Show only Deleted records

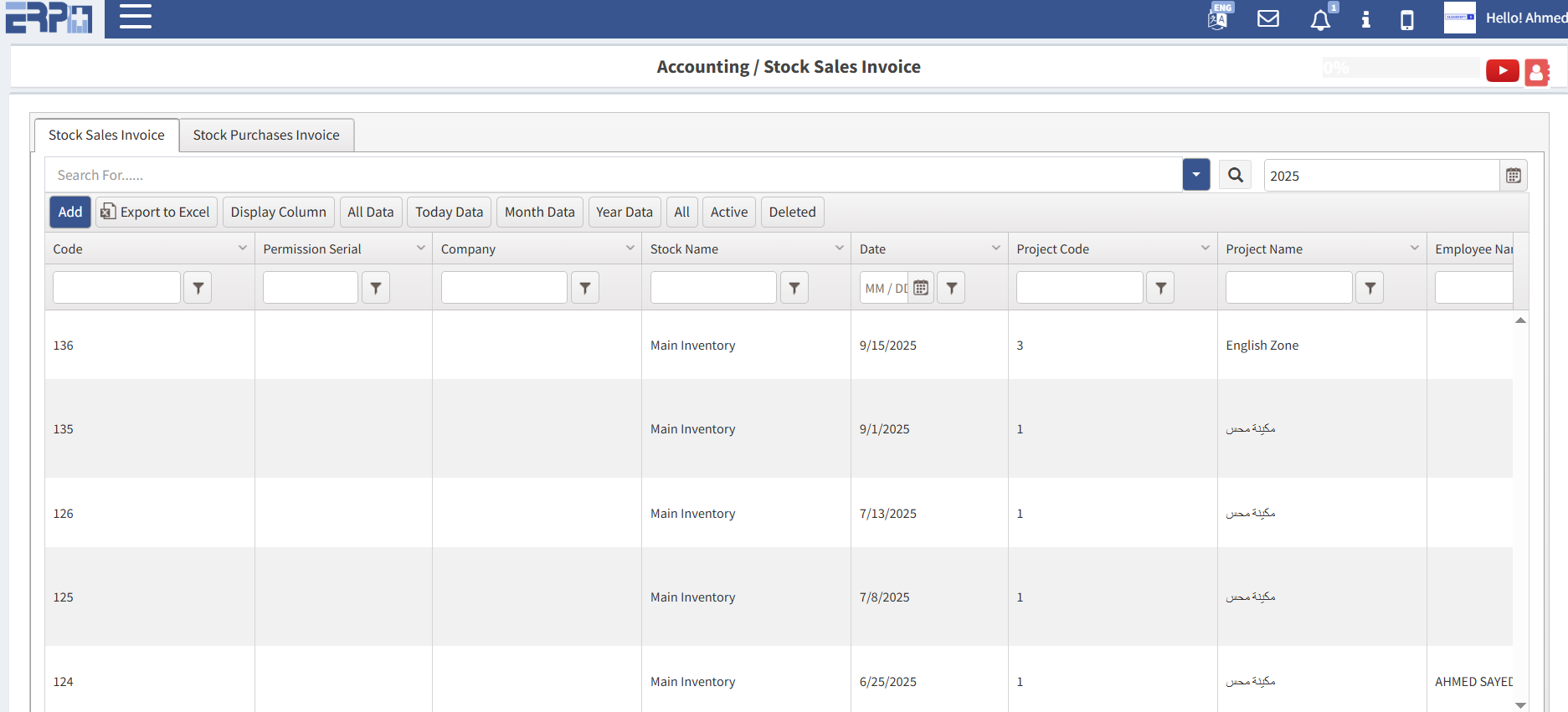[x=792, y=213]
